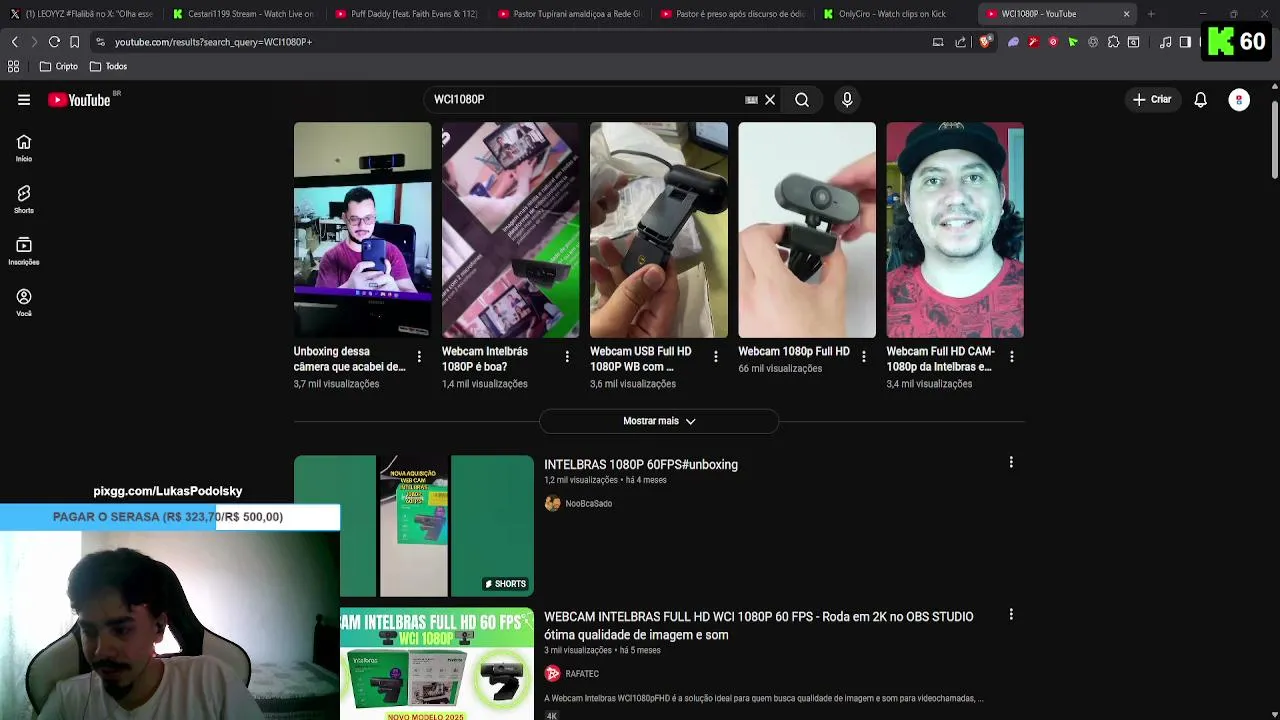The image size is (1280, 720).
Task: Open the music note media control icon
Action: (x=1166, y=42)
